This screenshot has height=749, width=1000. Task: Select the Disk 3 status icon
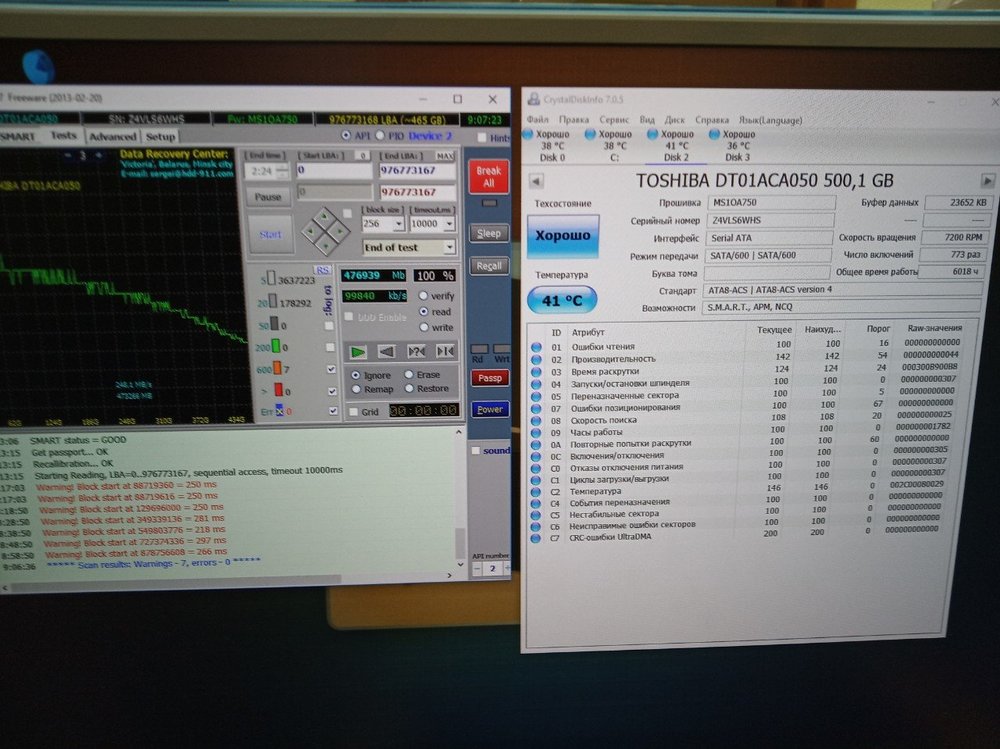716,134
